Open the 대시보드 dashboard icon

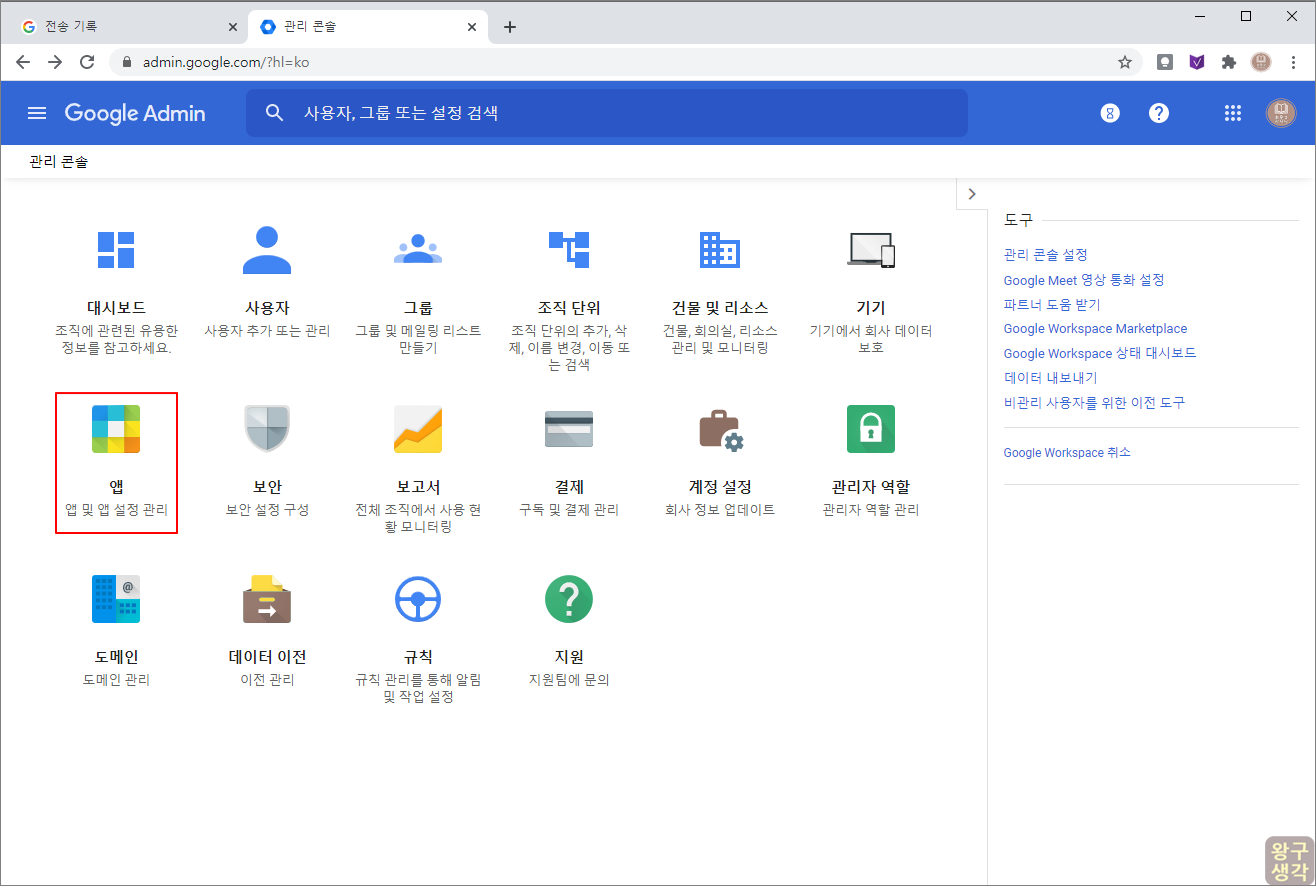[x=116, y=250]
